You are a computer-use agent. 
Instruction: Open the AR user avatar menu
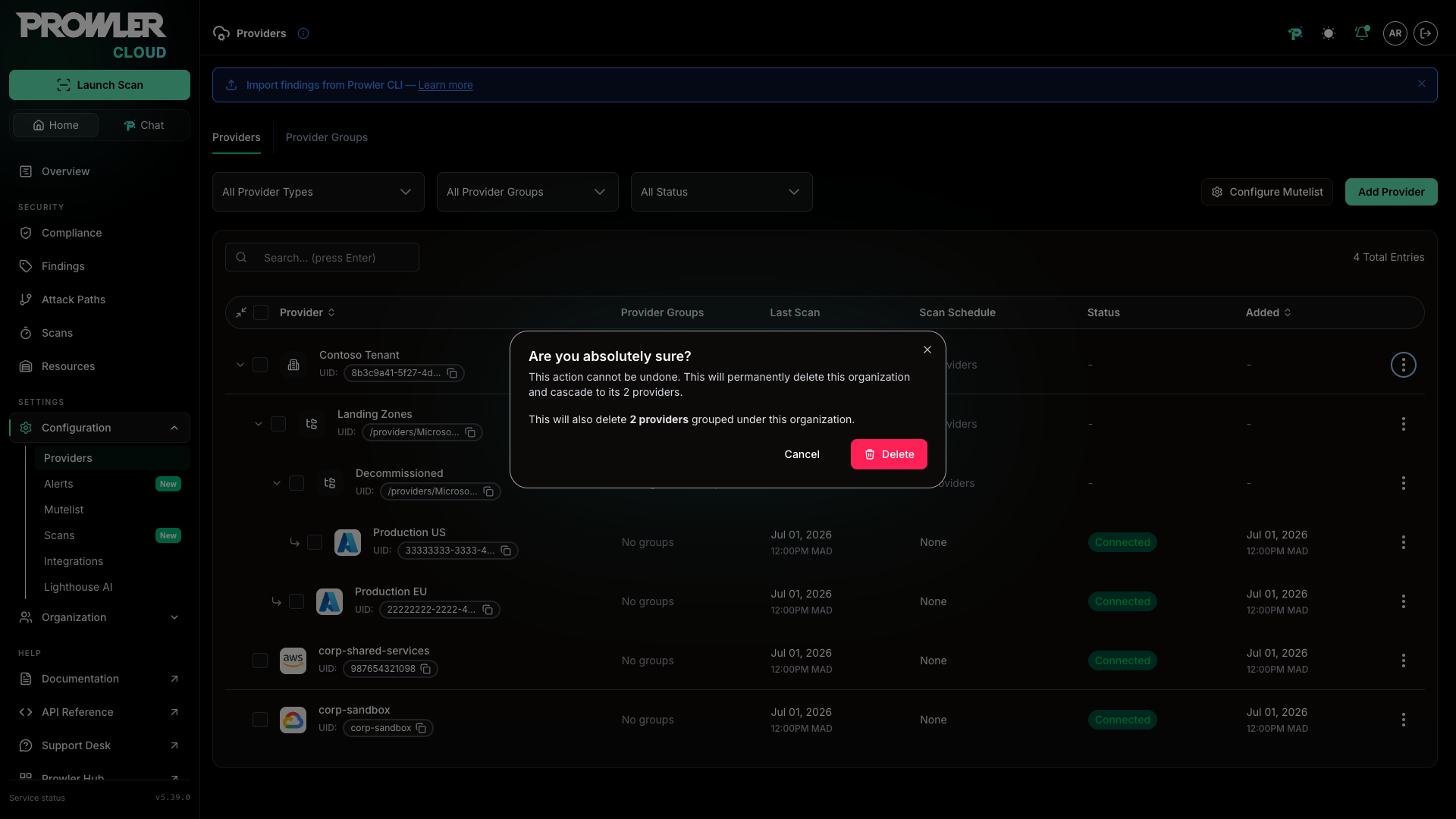pyautogui.click(x=1395, y=33)
